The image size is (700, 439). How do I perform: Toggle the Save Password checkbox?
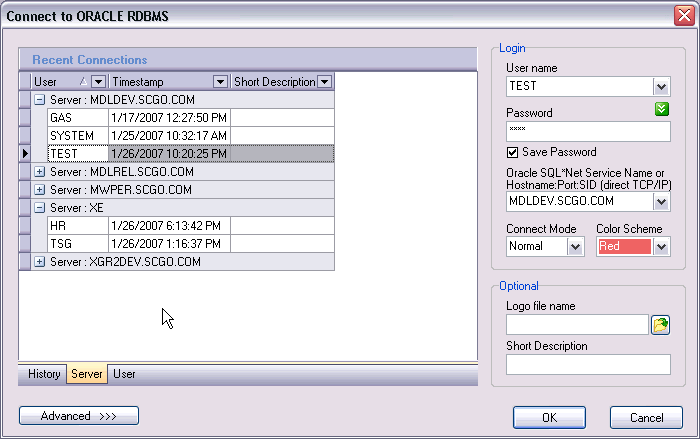pos(513,152)
